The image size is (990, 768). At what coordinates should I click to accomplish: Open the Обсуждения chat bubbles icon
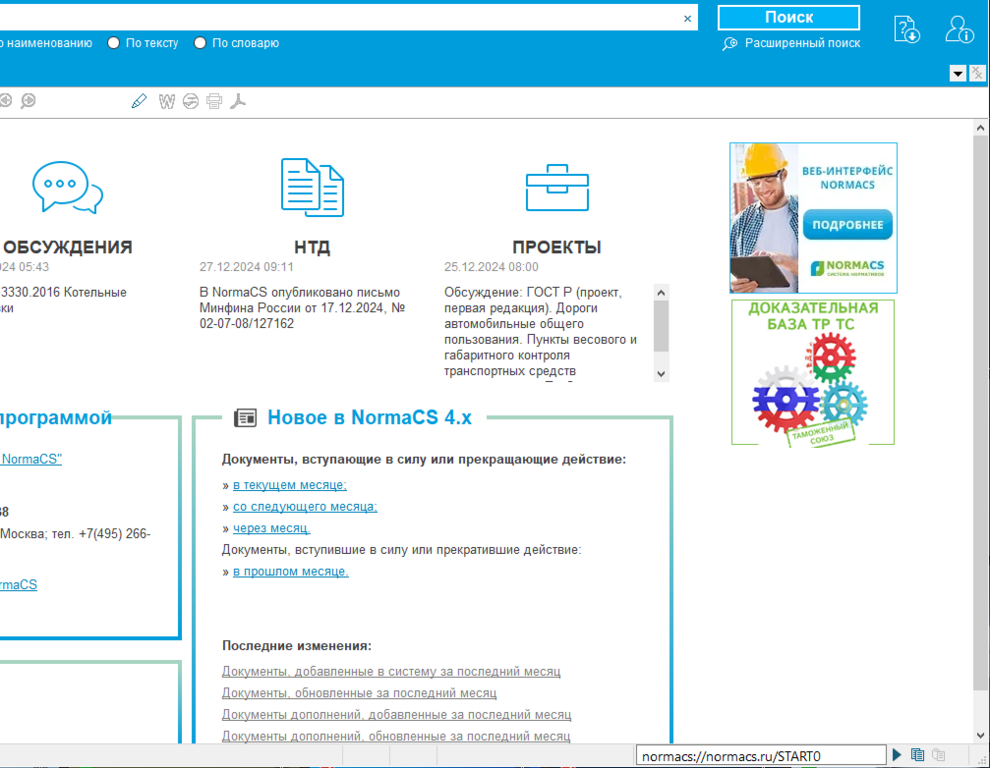click(68, 188)
